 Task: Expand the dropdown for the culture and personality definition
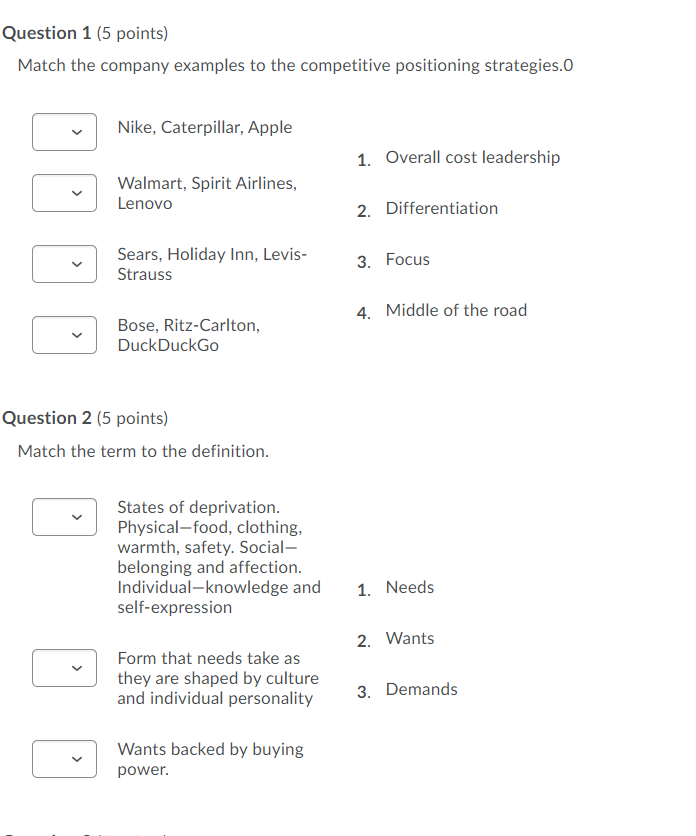point(64,668)
